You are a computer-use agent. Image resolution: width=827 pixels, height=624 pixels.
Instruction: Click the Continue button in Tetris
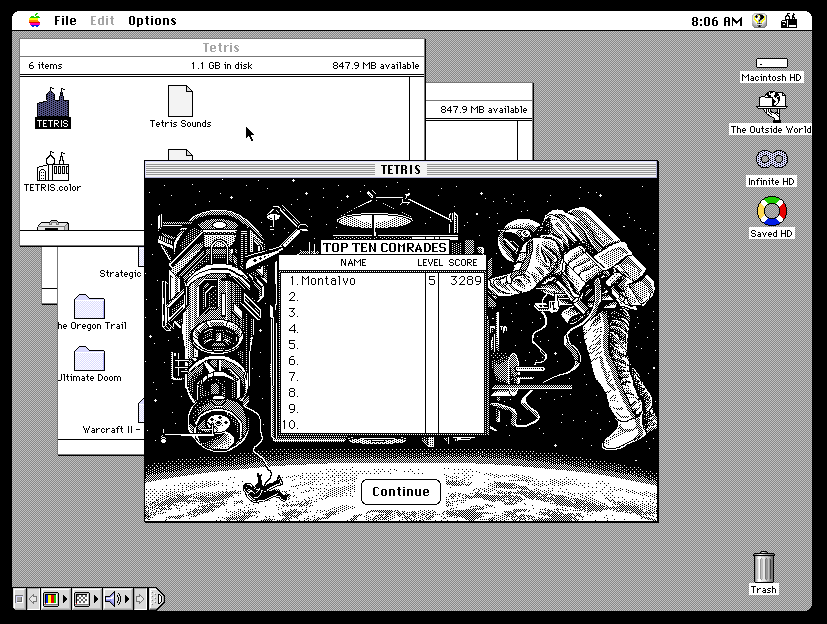coord(400,491)
